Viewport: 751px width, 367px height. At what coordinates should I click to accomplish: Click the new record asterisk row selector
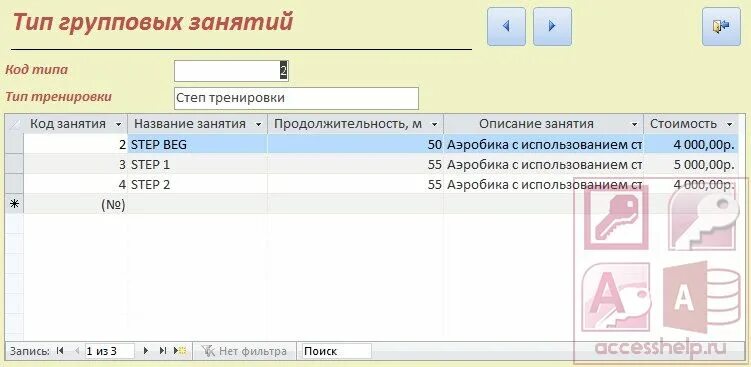pyautogui.click(x=14, y=205)
